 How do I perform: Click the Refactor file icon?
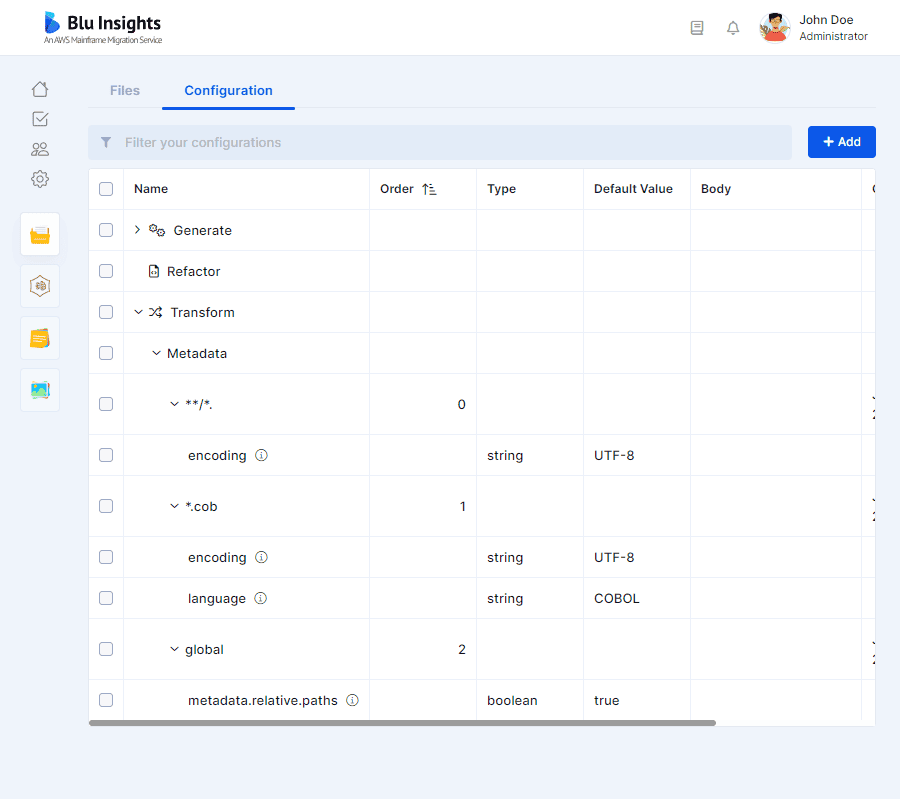point(154,271)
